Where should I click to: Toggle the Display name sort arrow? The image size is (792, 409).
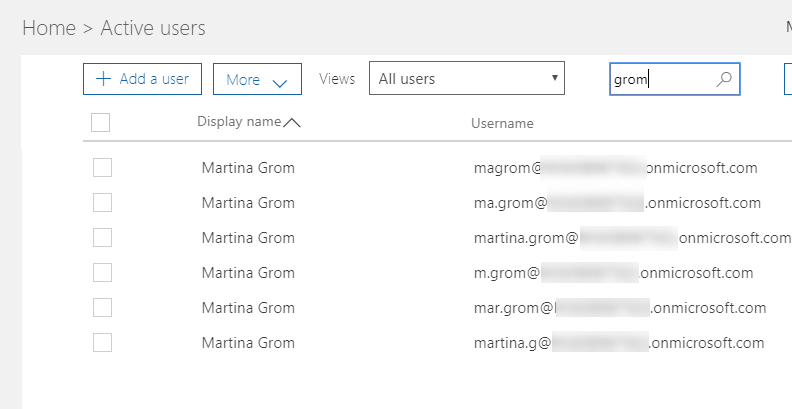(x=291, y=123)
